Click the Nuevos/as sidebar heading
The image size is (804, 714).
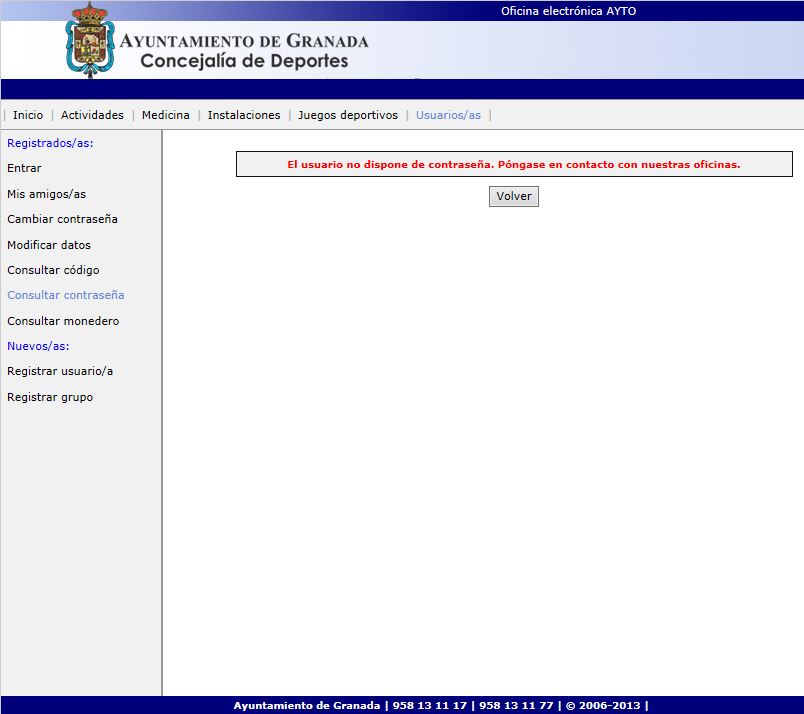[38, 346]
